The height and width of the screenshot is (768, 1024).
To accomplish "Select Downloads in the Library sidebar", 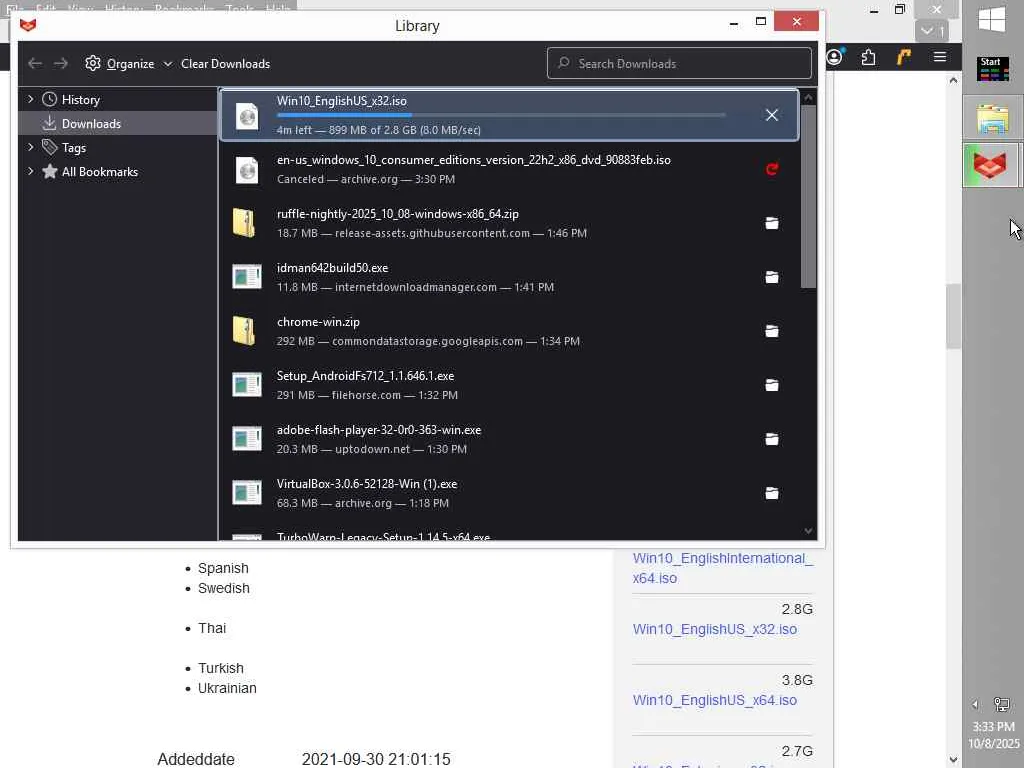I will 118,123.
